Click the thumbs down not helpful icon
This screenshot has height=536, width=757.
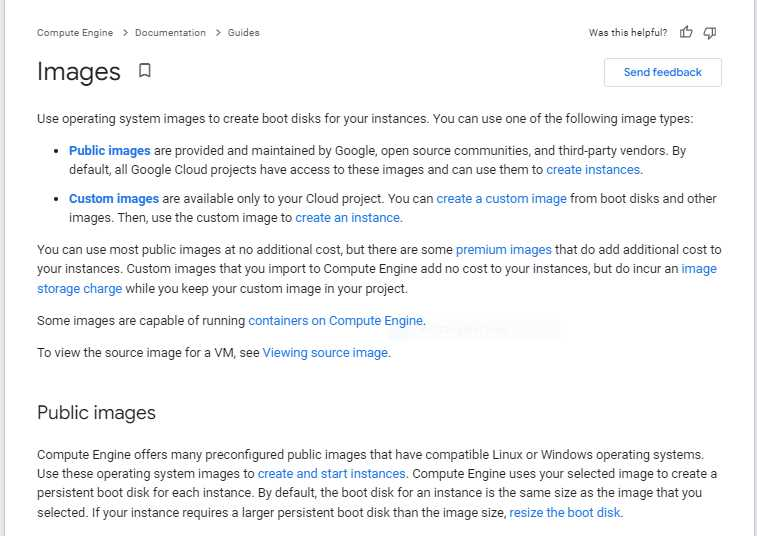(x=710, y=33)
